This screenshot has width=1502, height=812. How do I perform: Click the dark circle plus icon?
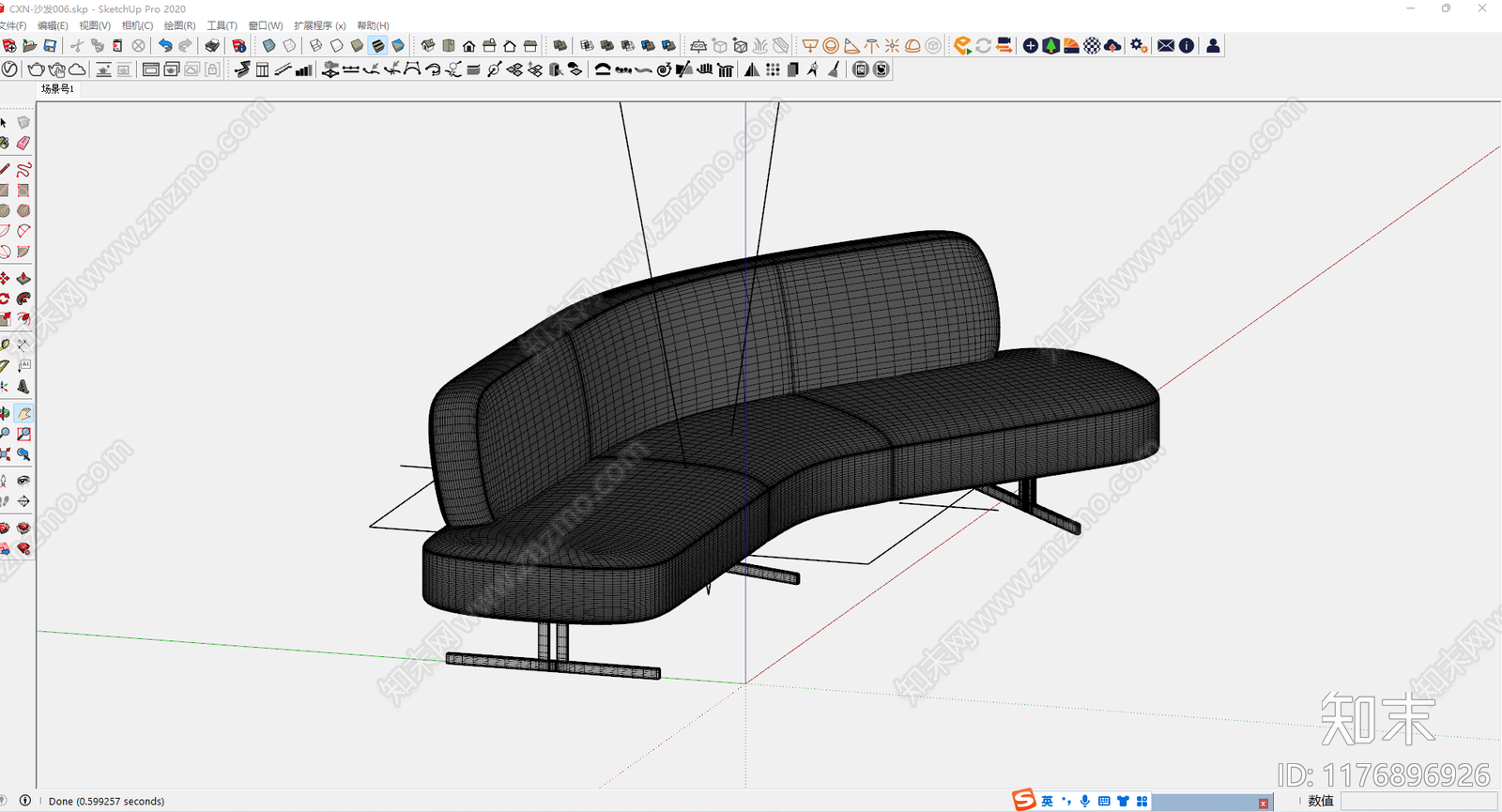point(1030,45)
